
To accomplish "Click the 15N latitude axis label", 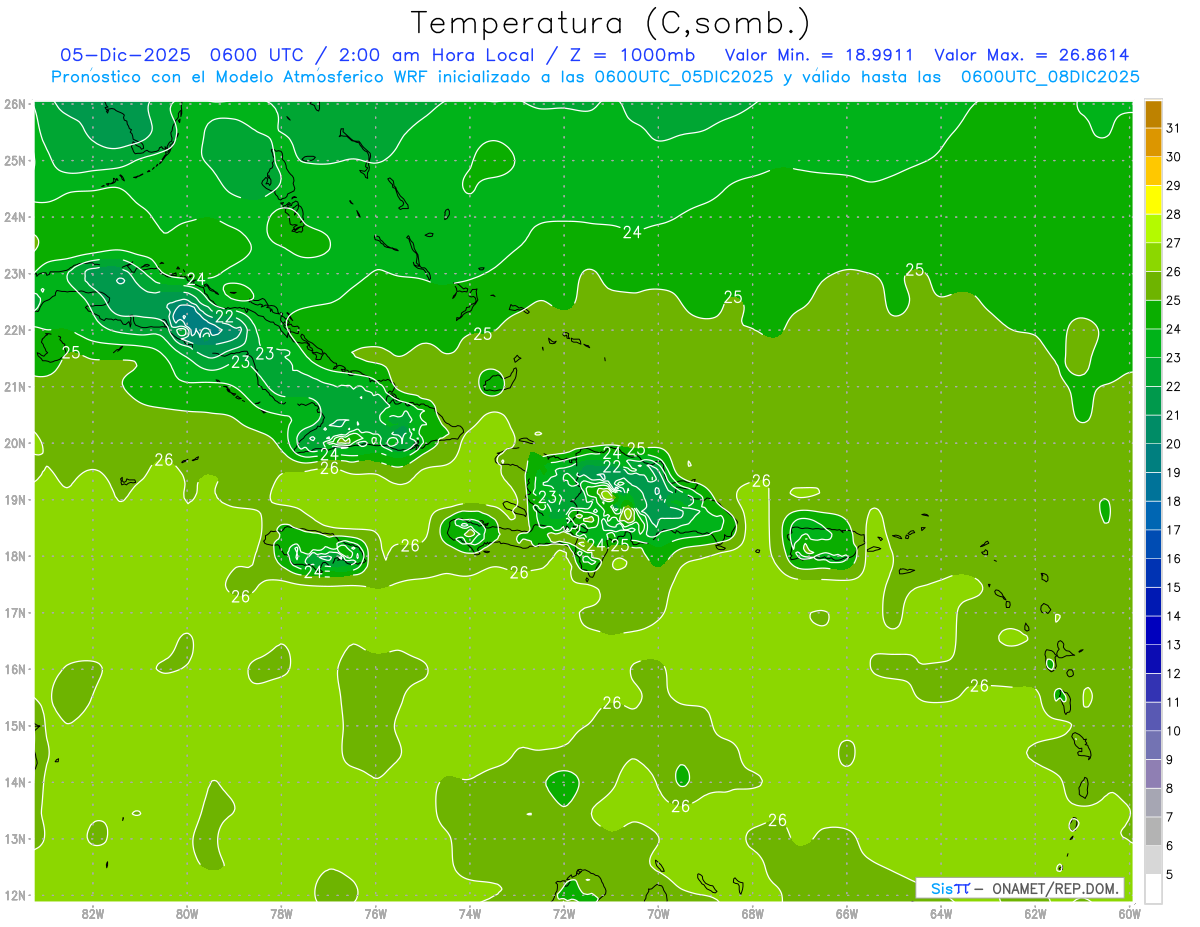I will point(14,725).
